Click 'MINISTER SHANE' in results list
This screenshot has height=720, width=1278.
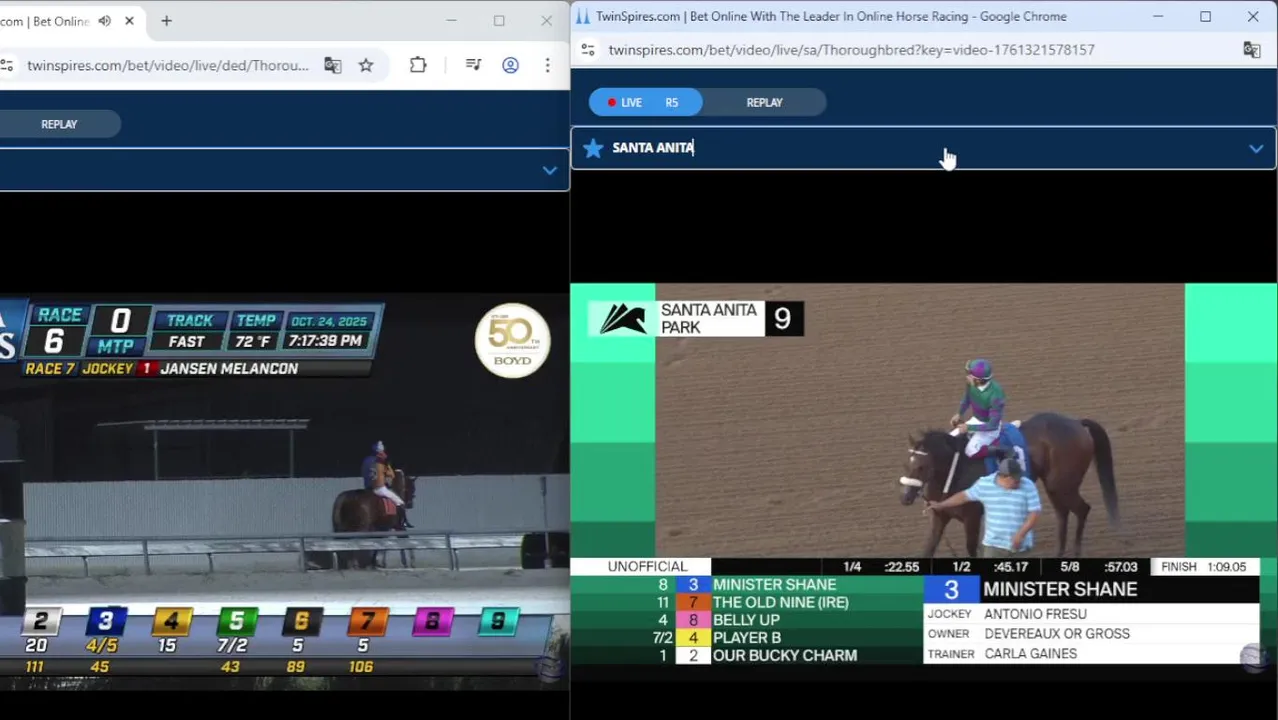(x=774, y=585)
